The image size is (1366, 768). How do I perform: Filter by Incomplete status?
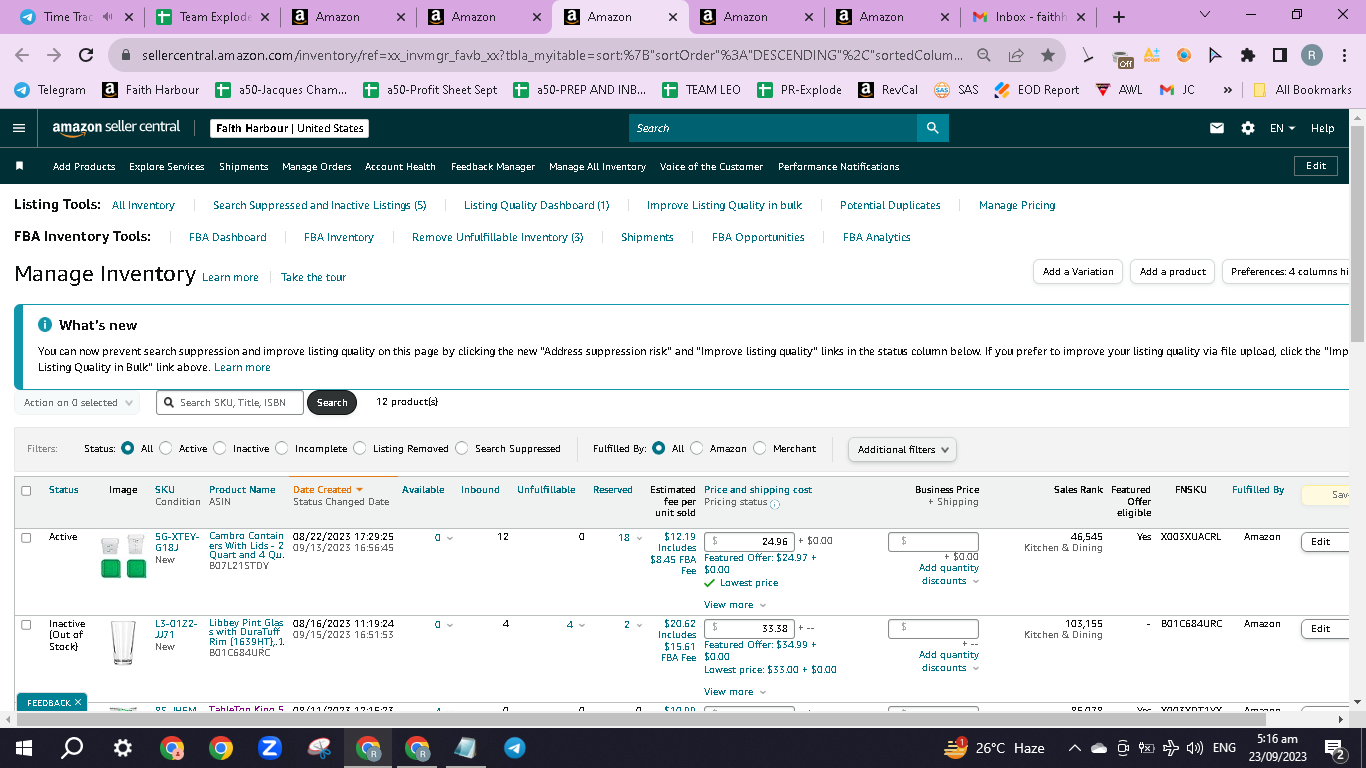[x=282, y=448]
